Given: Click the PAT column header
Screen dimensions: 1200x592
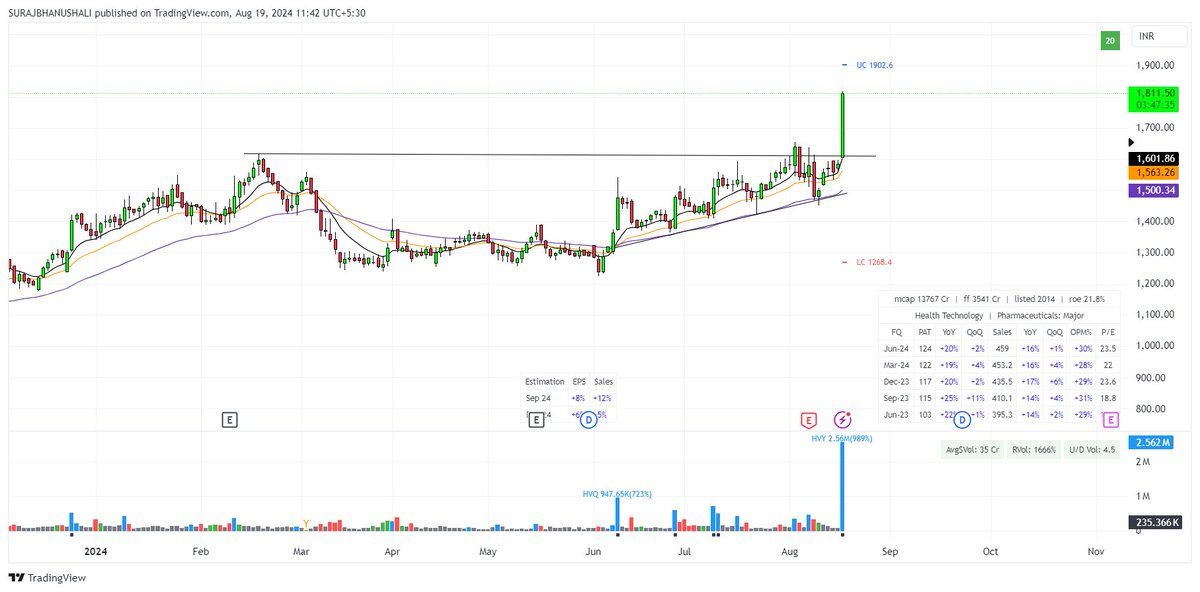Looking at the screenshot, I should click(x=925, y=332).
